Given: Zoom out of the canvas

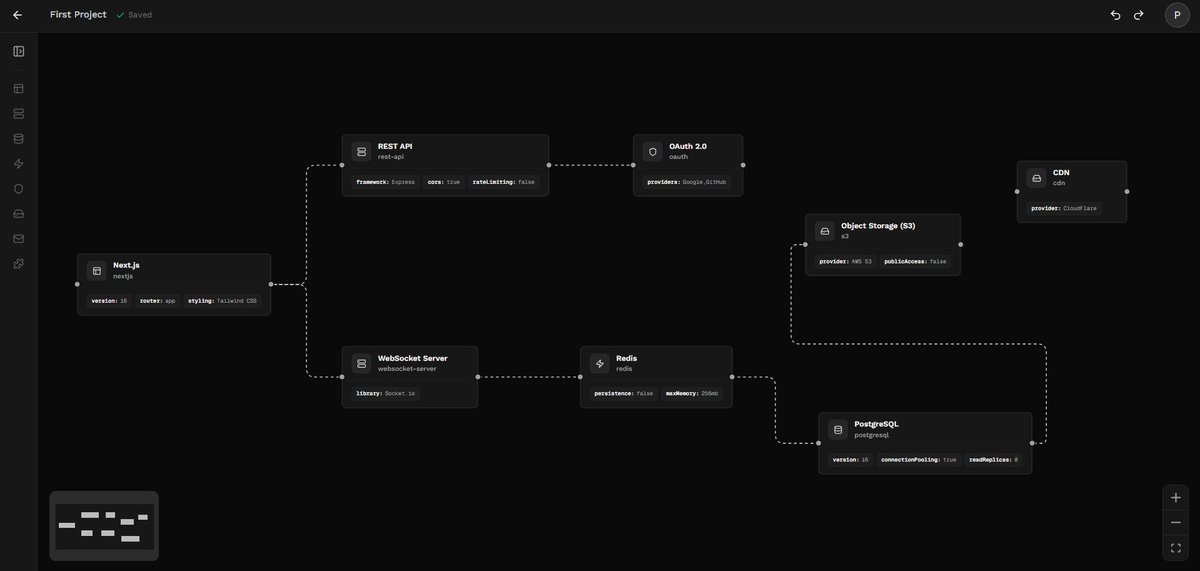Looking at the screenshot, I should coord(1175,522).
